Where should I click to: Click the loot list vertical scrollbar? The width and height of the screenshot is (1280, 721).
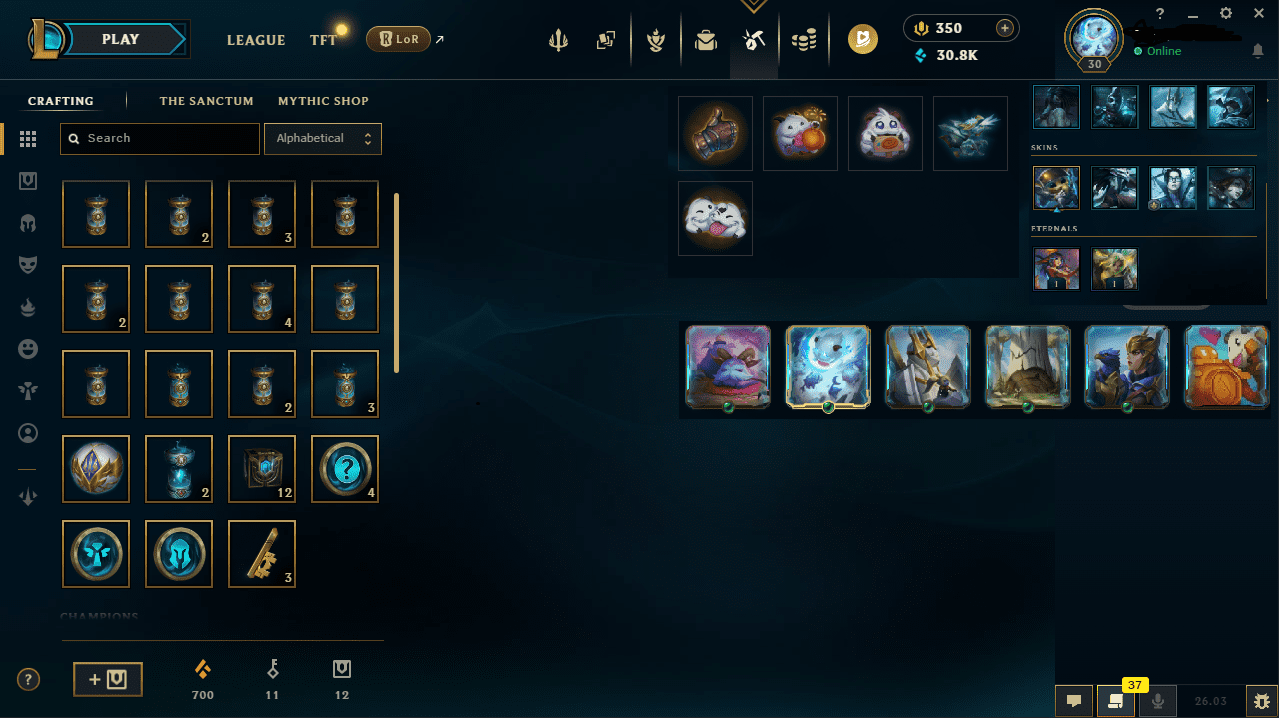coord(397,283)
